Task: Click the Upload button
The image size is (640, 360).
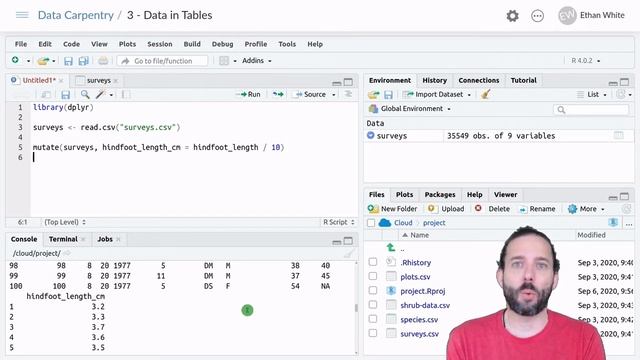Action: tap(446, 209)
